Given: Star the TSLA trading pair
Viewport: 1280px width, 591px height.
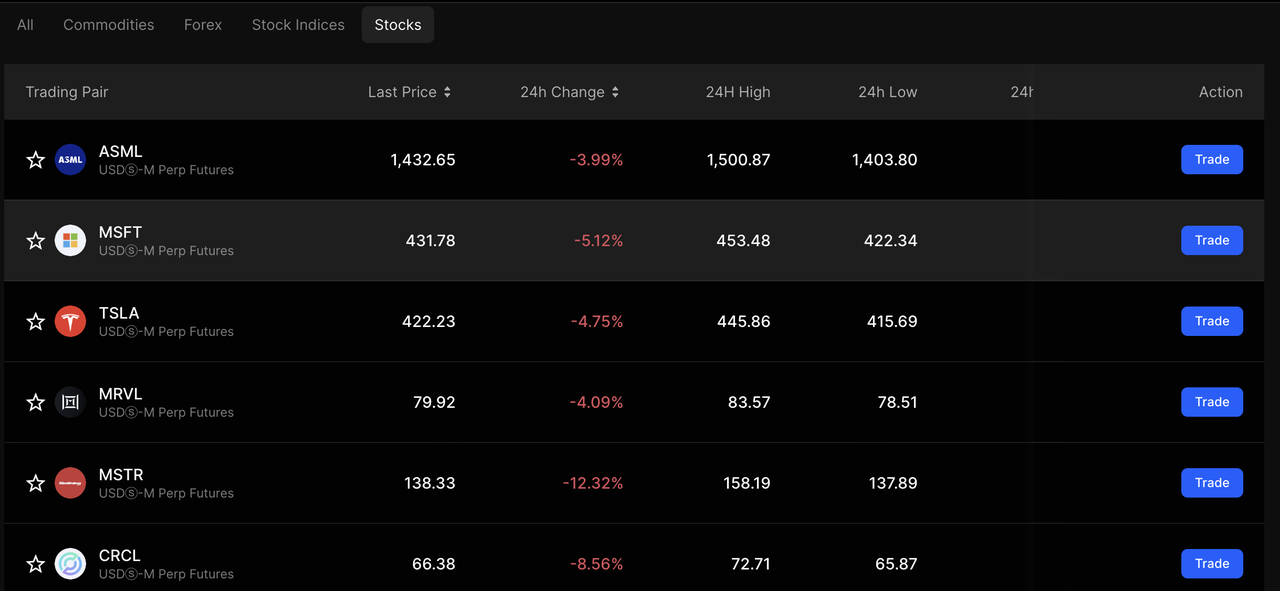Looking at the screenshot, I should (36, 321).
